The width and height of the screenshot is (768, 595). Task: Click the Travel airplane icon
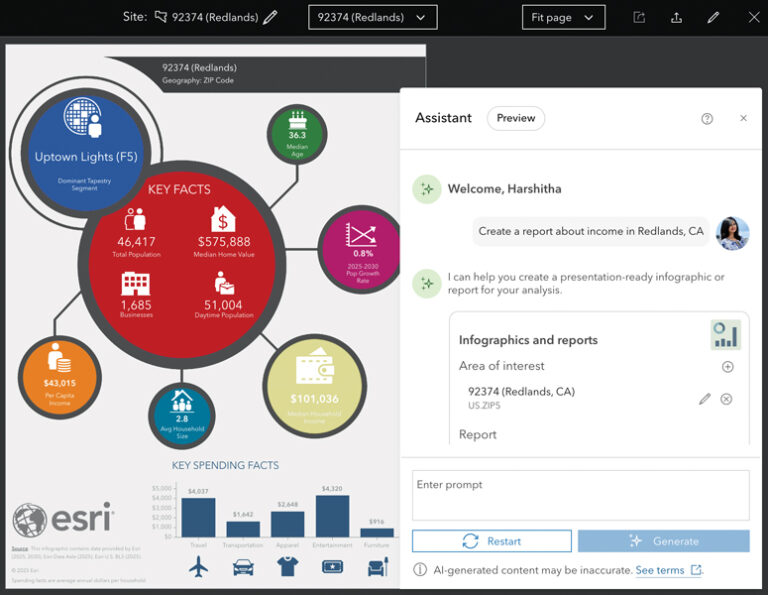click(x=198, y=567)
